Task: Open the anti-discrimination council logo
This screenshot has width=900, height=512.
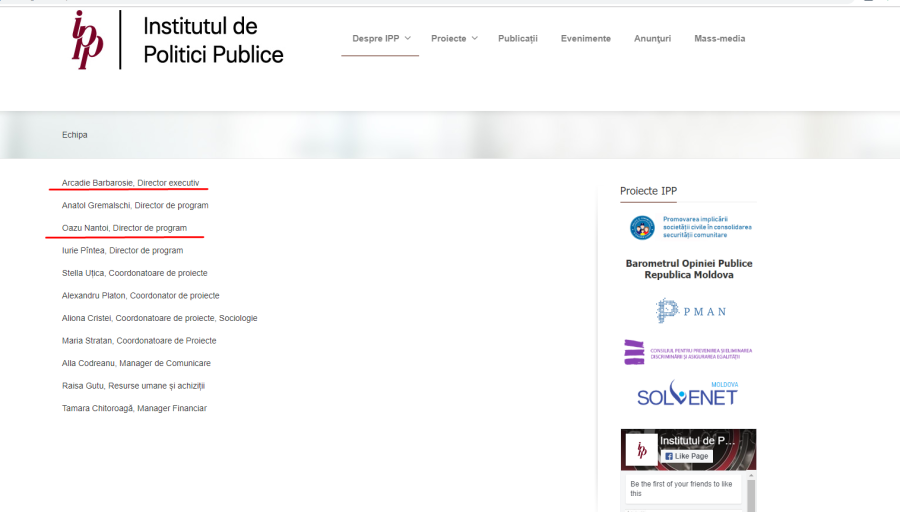Action: [x=688, y=351]
